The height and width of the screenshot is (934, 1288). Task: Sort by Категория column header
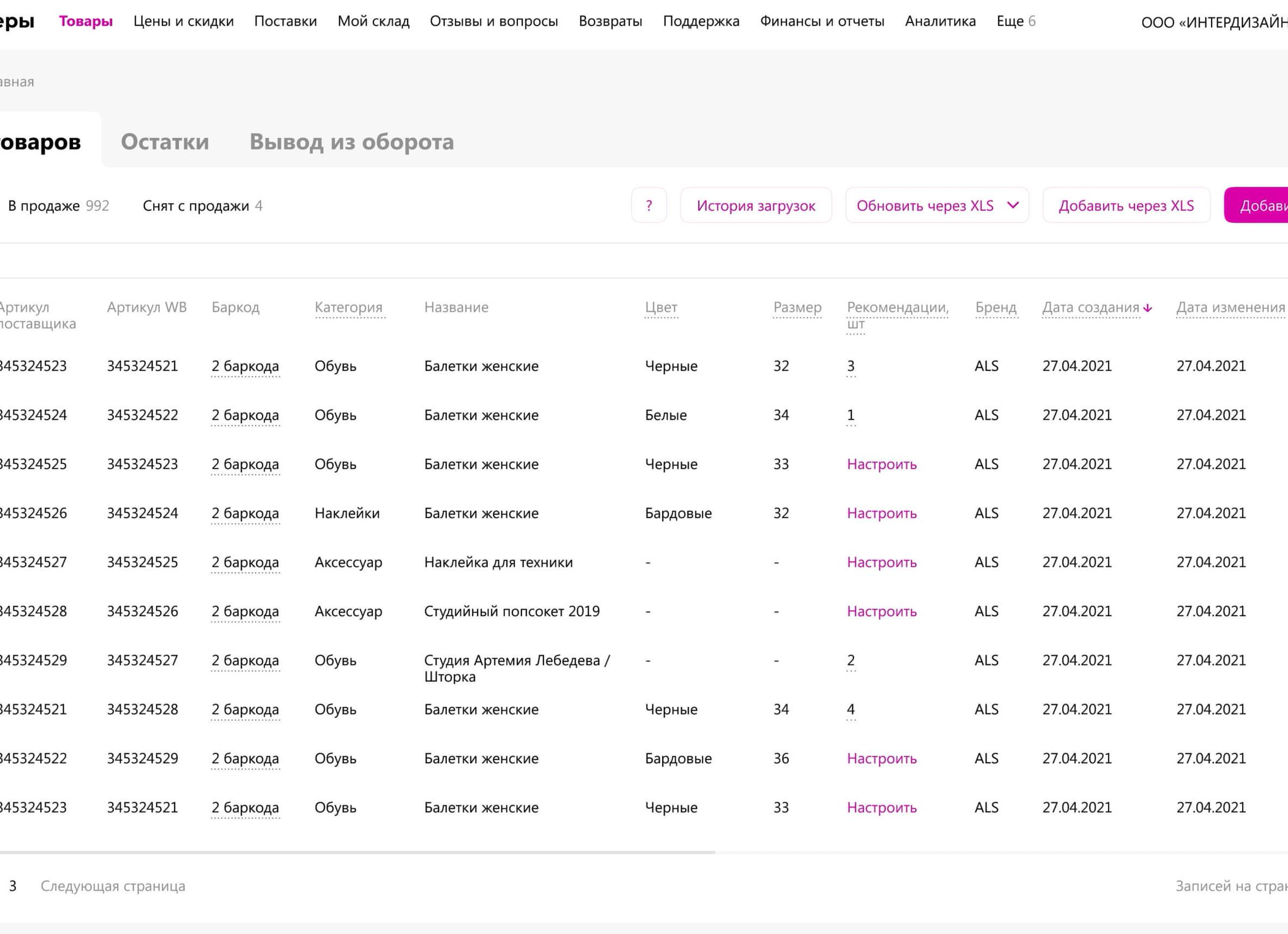pos(348,307)
